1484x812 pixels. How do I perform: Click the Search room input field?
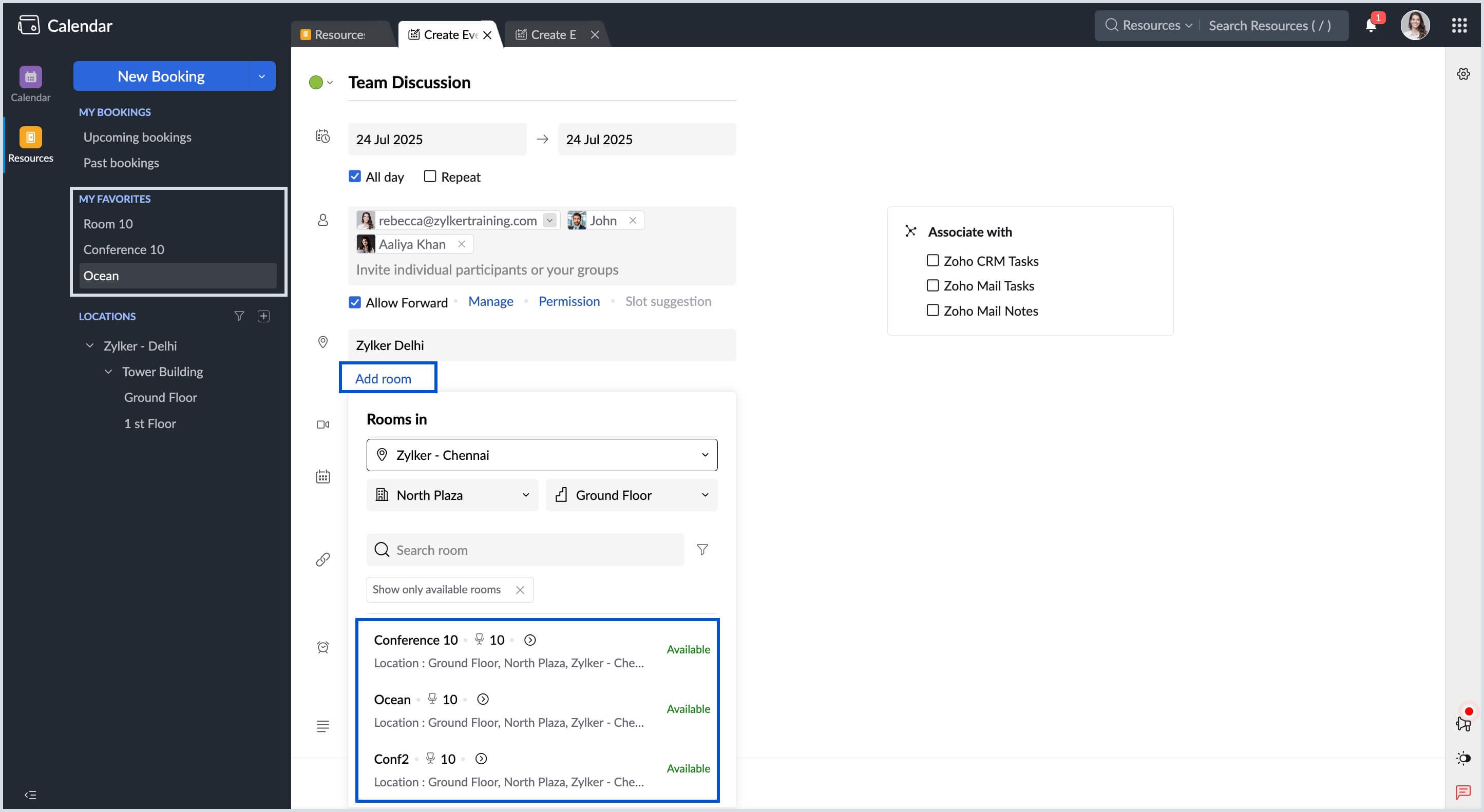[x=525, y=549]
